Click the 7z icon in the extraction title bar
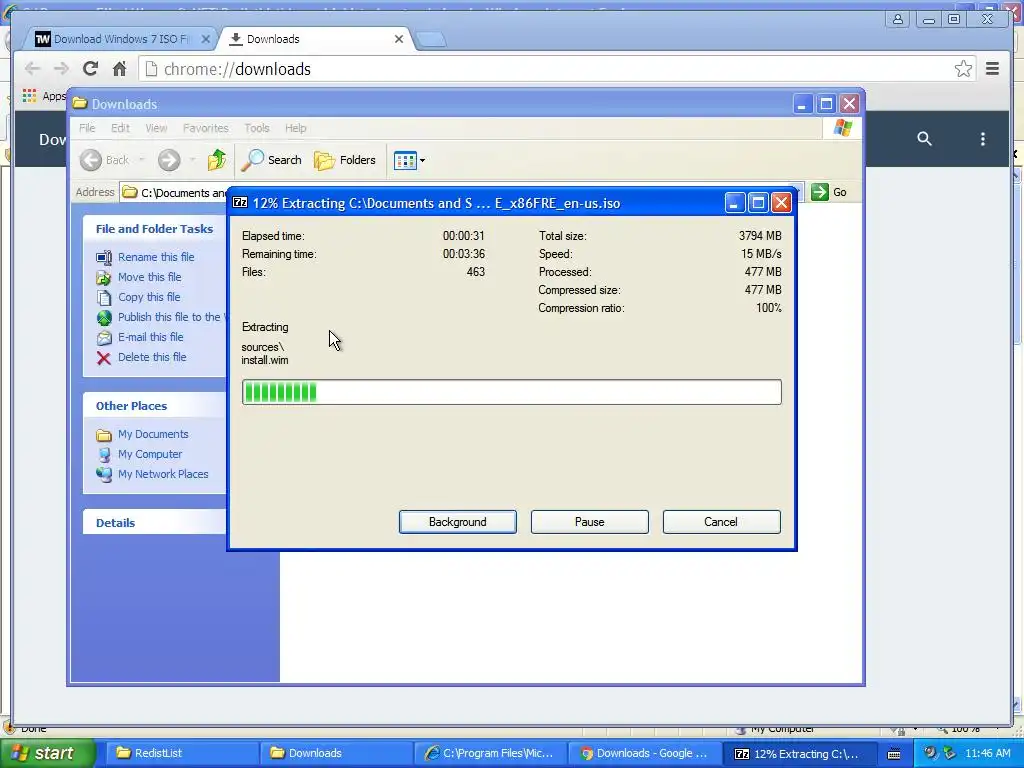The height and width of the screenshot is (768, 1024). pos(240,202)
